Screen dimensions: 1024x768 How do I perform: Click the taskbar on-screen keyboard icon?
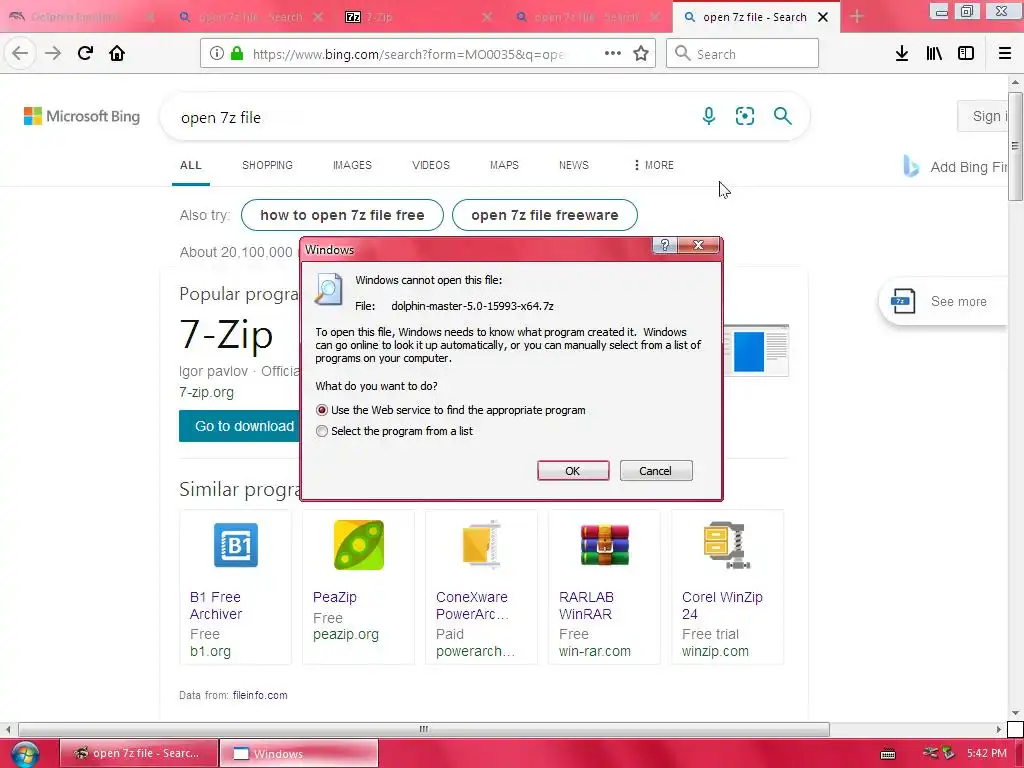[888, 754]
